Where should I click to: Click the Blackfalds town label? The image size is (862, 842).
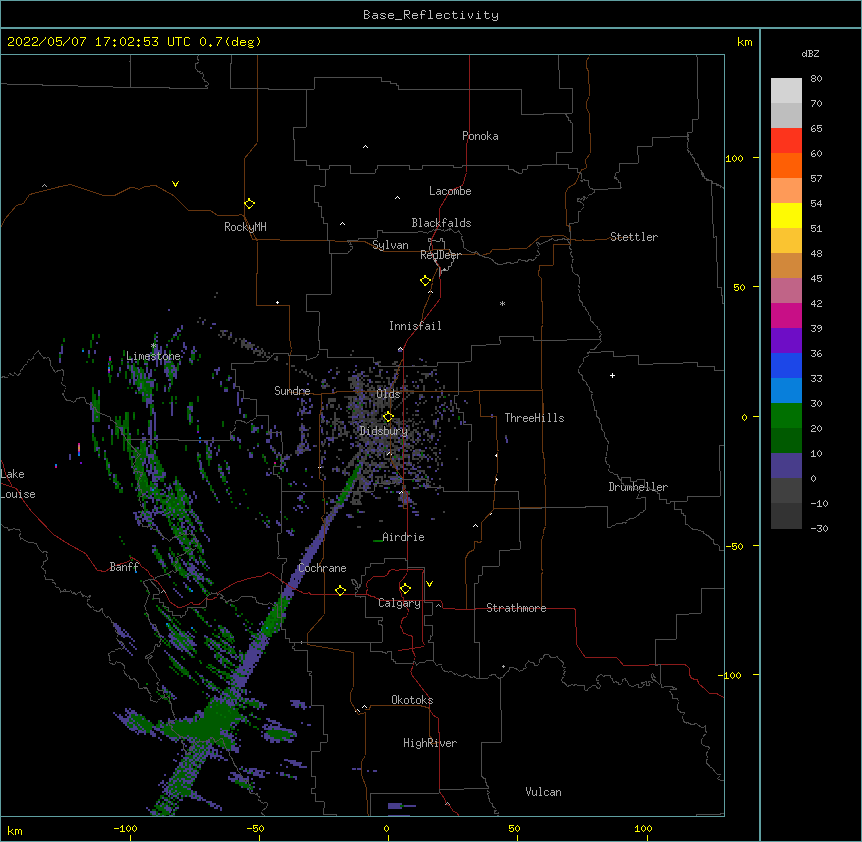[441, 223]
